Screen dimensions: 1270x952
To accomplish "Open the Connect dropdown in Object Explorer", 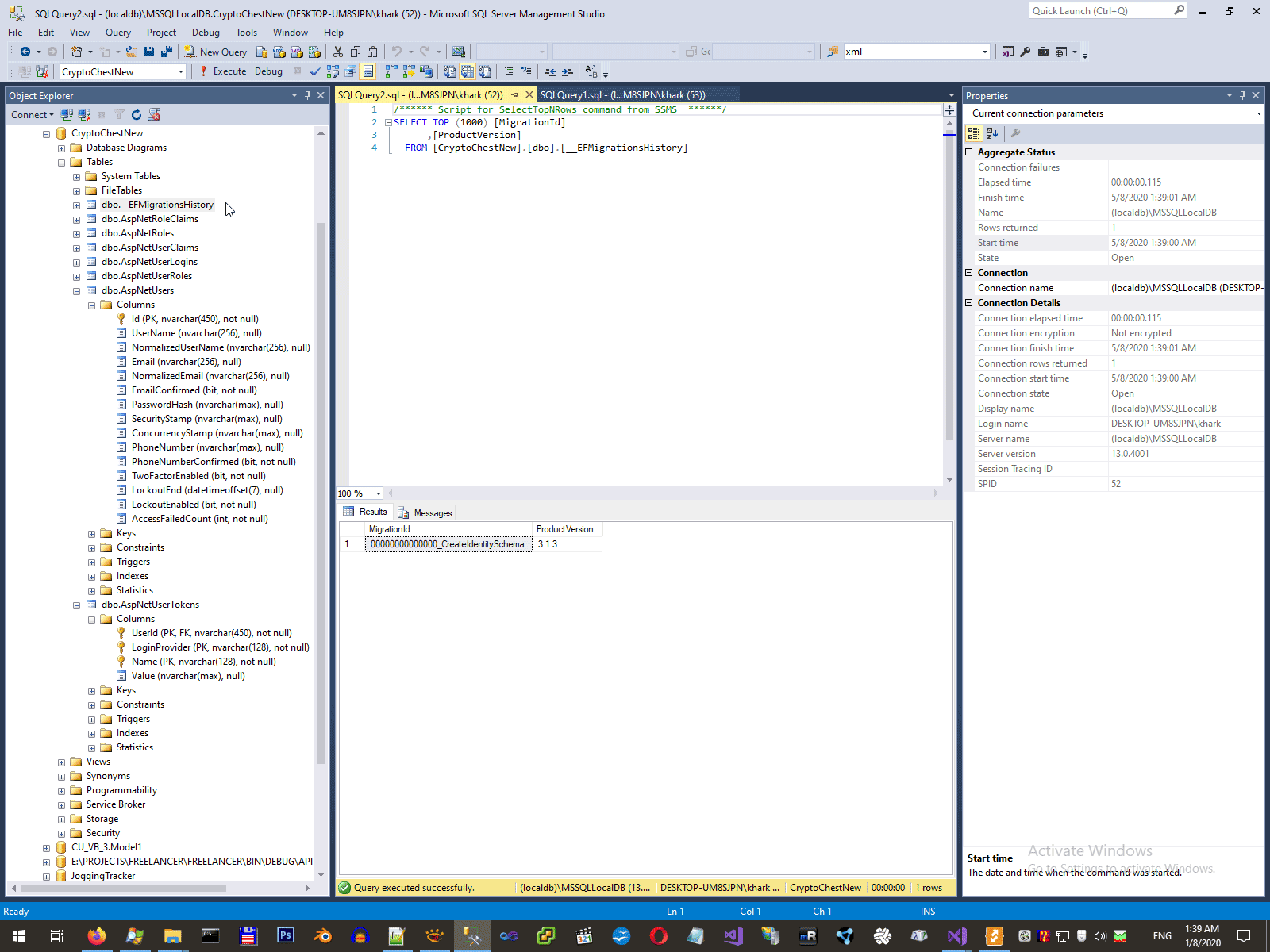I will click(33, 115).
